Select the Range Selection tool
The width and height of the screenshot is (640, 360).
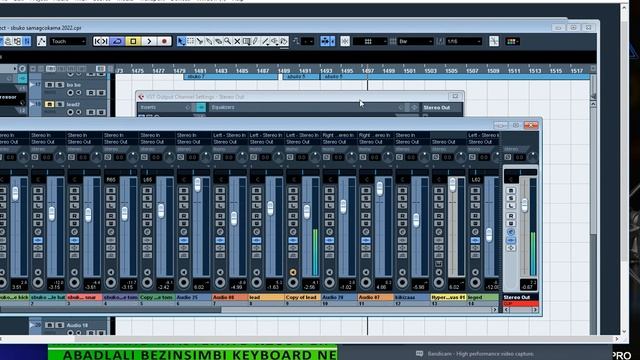point(191,41)
